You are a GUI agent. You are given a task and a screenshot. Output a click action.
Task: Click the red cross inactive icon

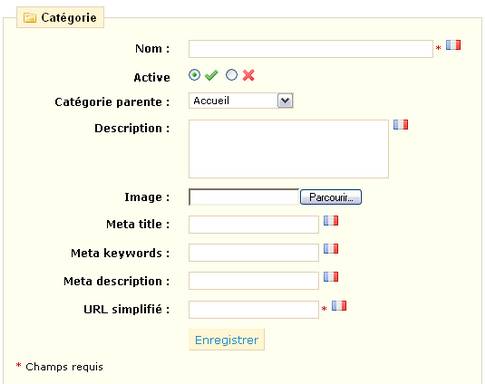click(x=249, y=75)
